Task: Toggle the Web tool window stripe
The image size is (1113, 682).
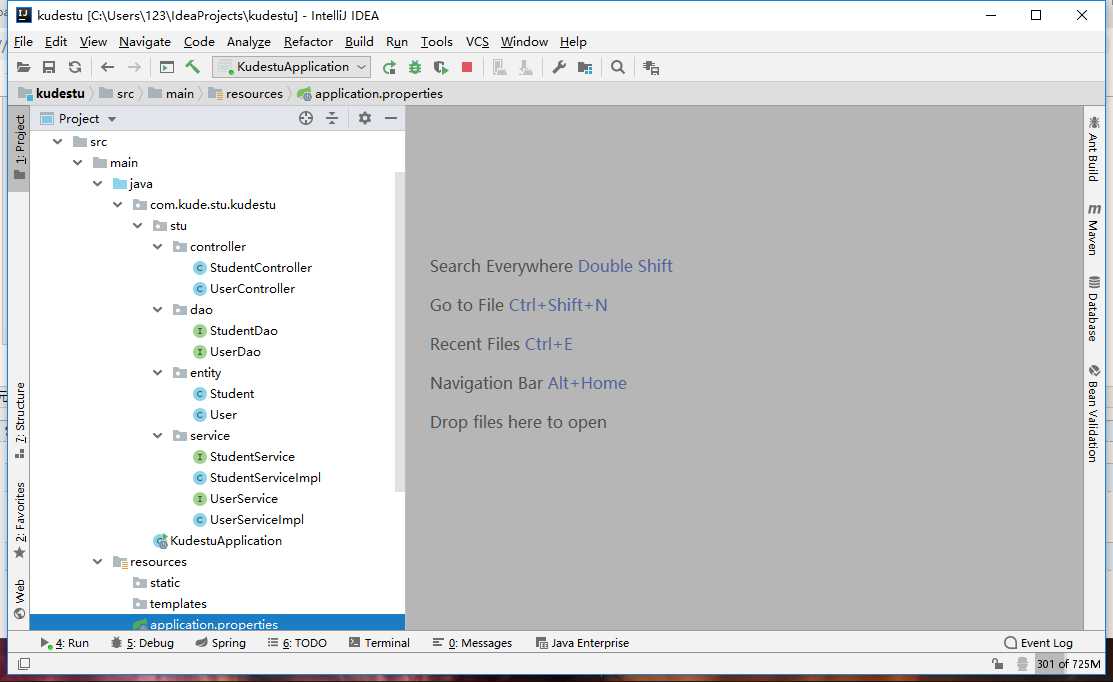Action: click(20, 600)
